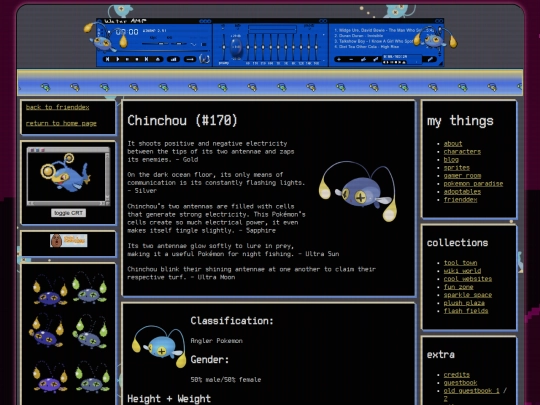This screenshot has width=540, height=405.
Task: Adjust the 60 Hz equalizer band slider
Action: point(248,47)
